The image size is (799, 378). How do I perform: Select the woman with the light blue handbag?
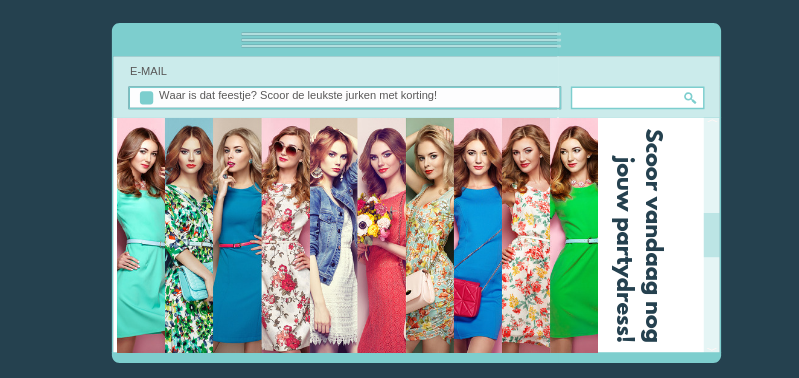tap(189, 235)
